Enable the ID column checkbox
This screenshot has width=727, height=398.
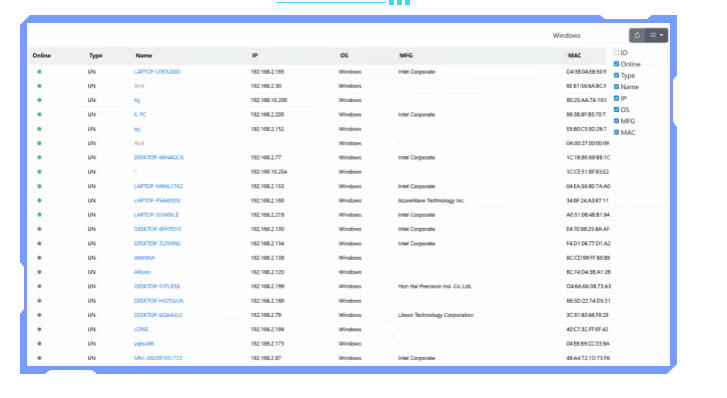click(616, 52)
